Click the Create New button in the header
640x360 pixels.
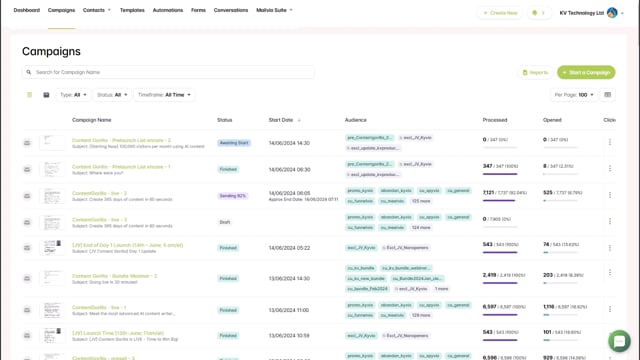500,13
